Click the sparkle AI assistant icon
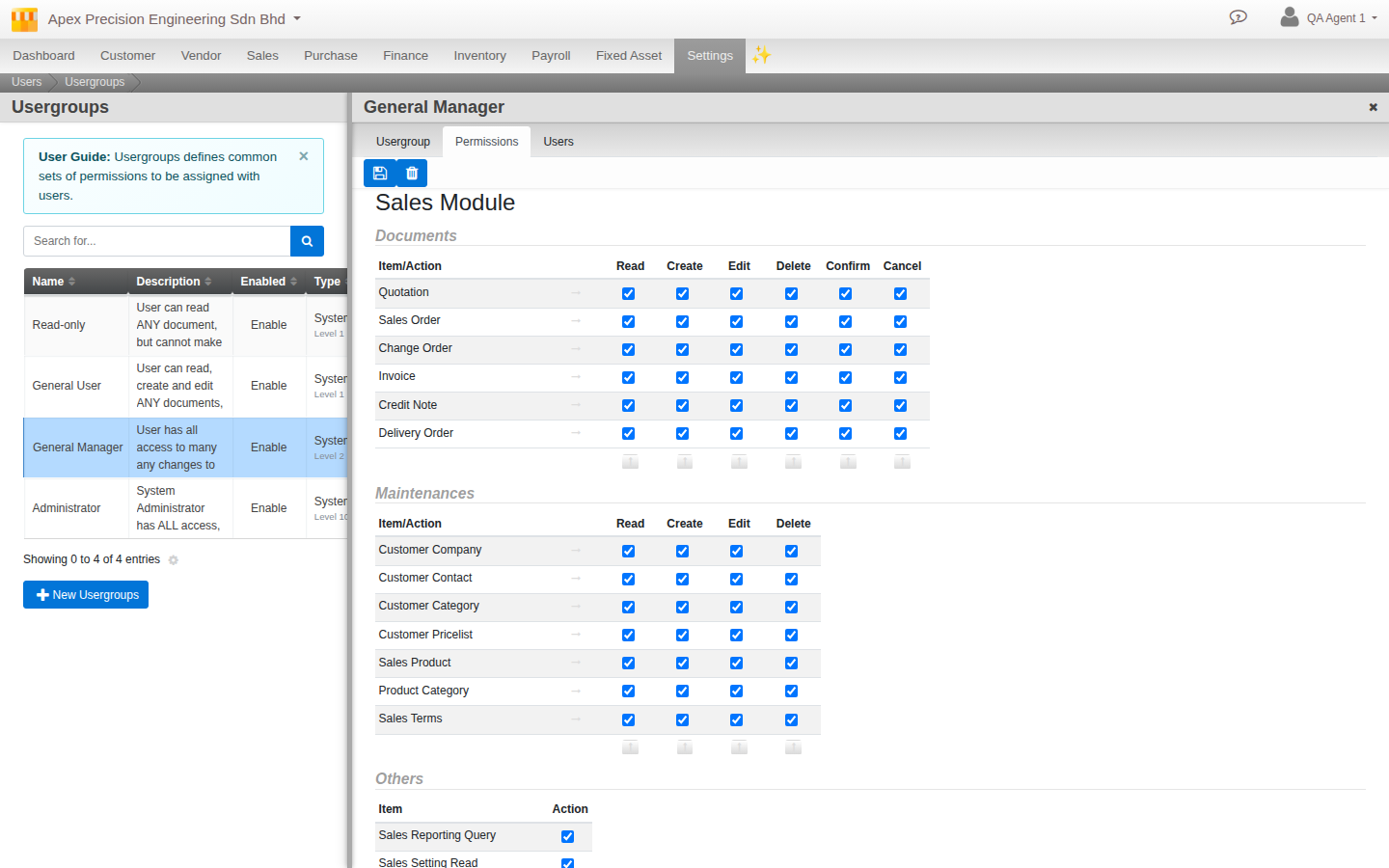 click(762, 55)
